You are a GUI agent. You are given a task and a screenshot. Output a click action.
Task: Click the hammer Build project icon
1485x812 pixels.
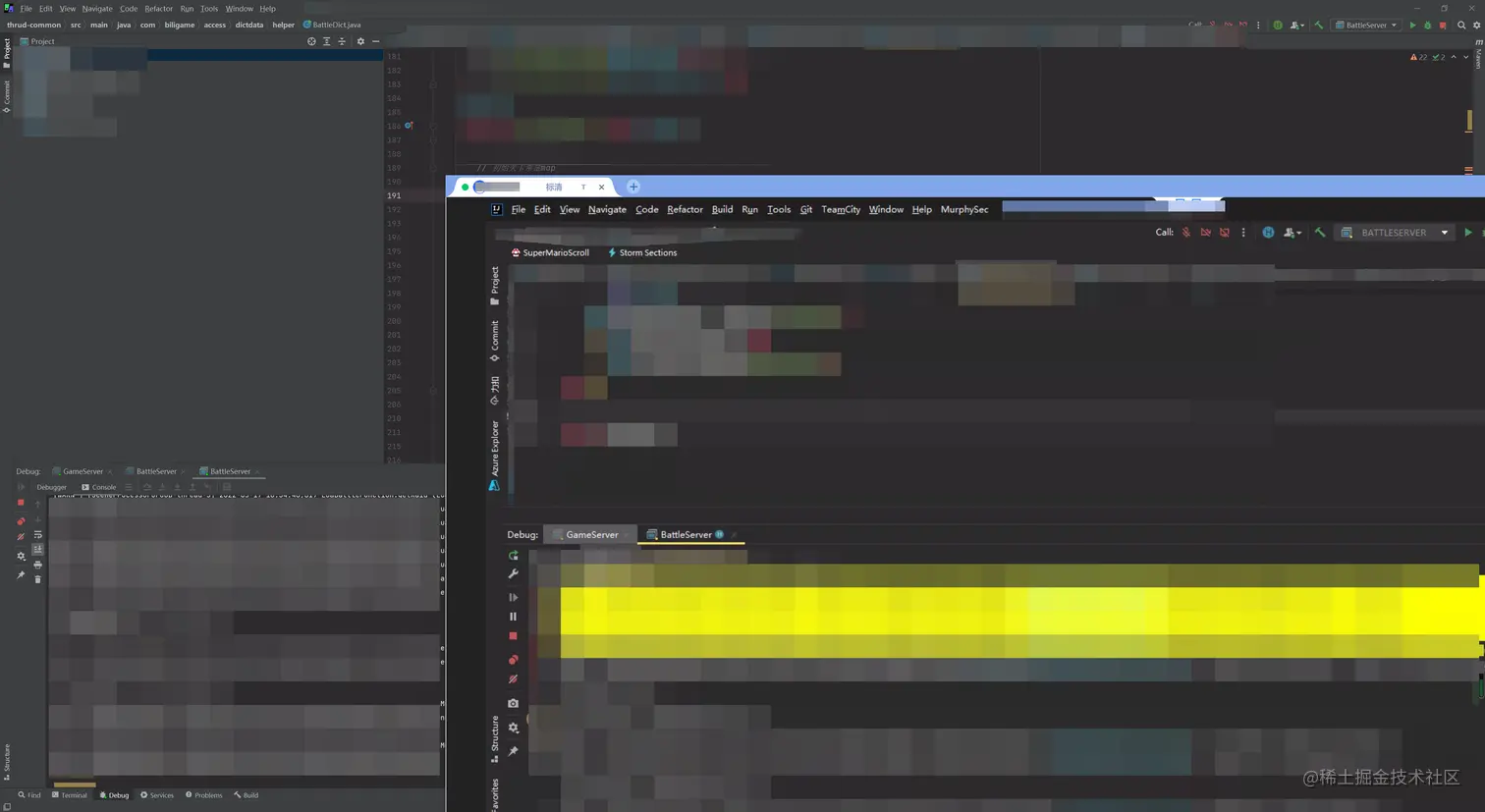[1319, 232]
